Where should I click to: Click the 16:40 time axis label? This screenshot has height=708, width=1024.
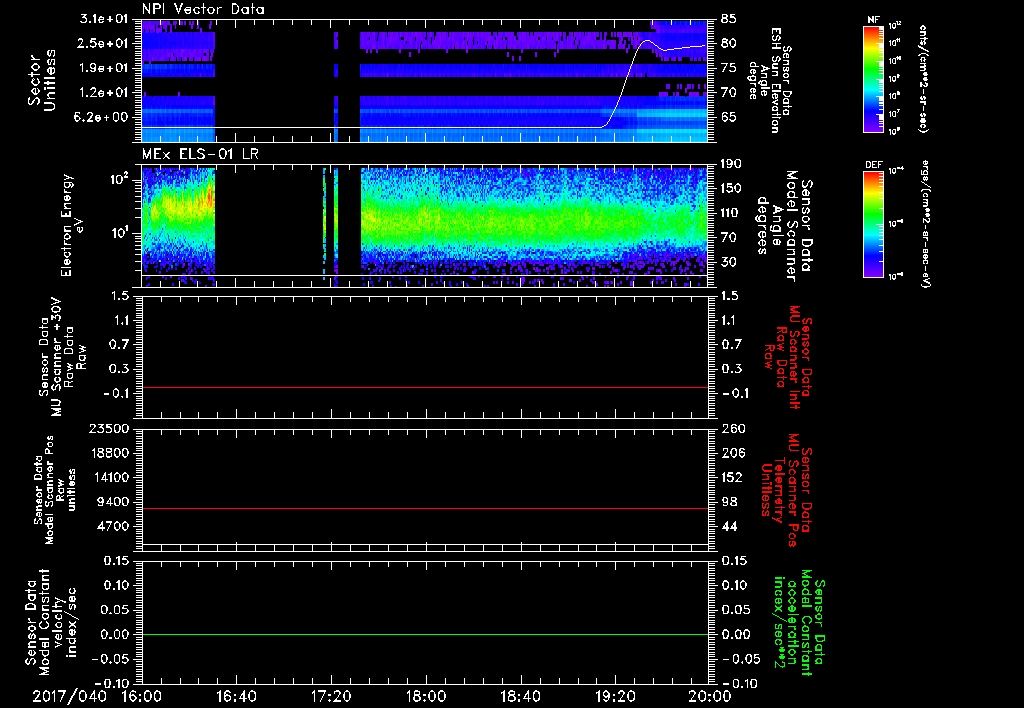(236, 696)
